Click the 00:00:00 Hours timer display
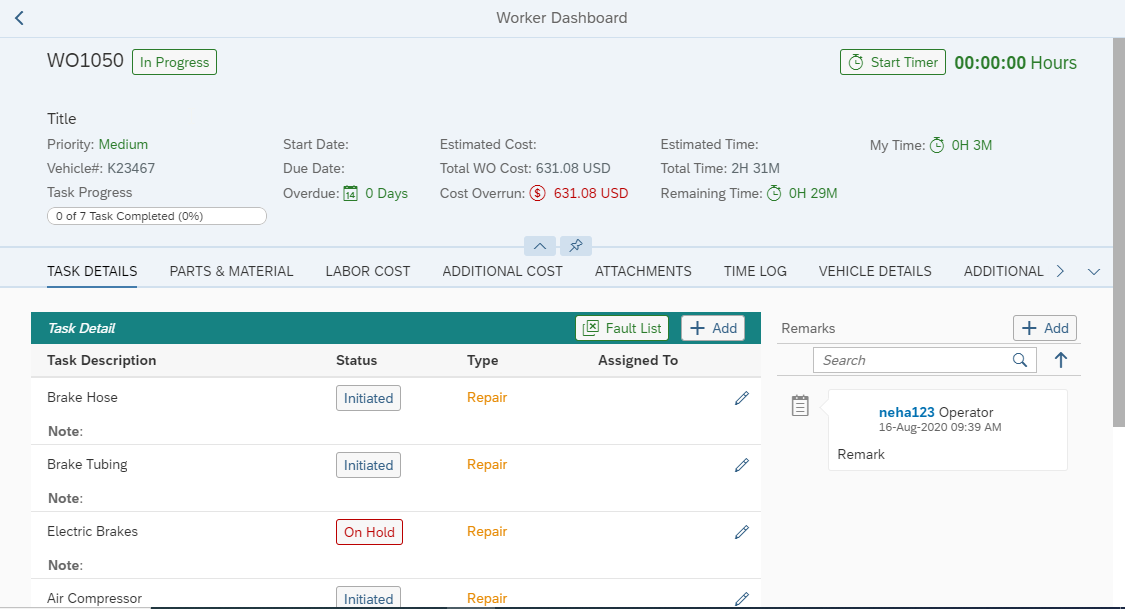The height and width of the screenshot is (609, 1125). pos(1015,62)
